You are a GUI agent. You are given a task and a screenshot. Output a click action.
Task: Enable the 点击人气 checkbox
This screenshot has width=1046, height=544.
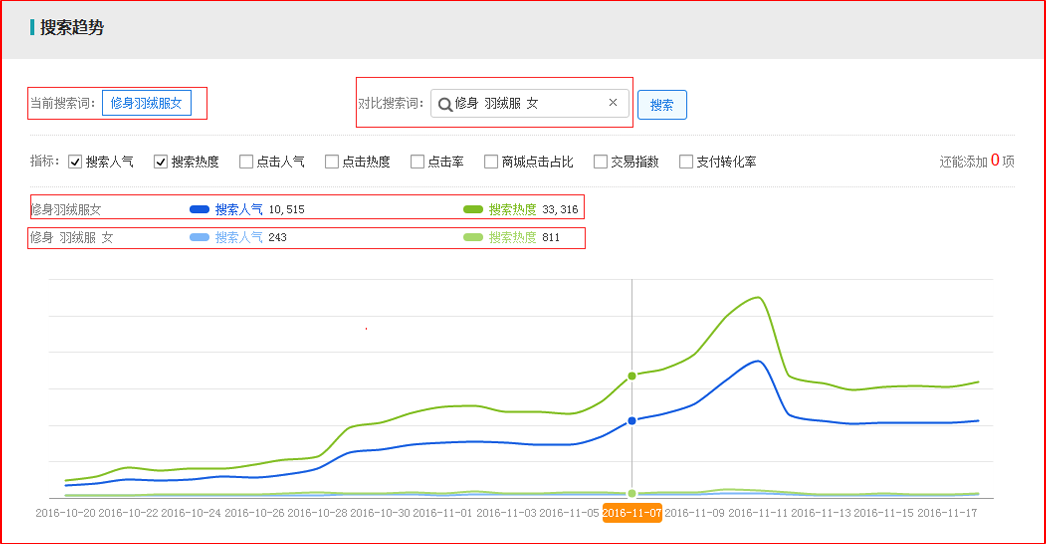[x=246, y=162]
